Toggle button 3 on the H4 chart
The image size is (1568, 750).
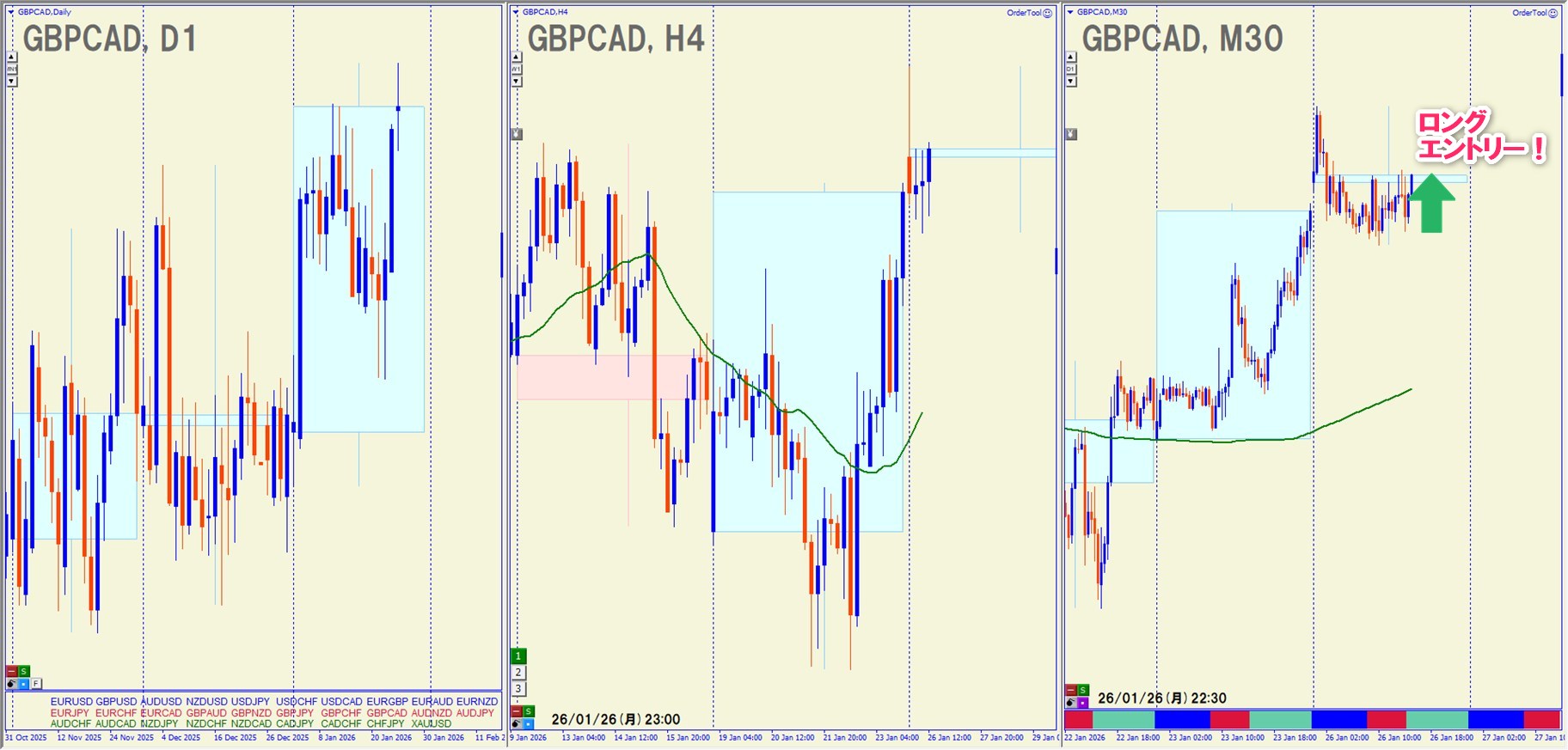tap(518, 689)
